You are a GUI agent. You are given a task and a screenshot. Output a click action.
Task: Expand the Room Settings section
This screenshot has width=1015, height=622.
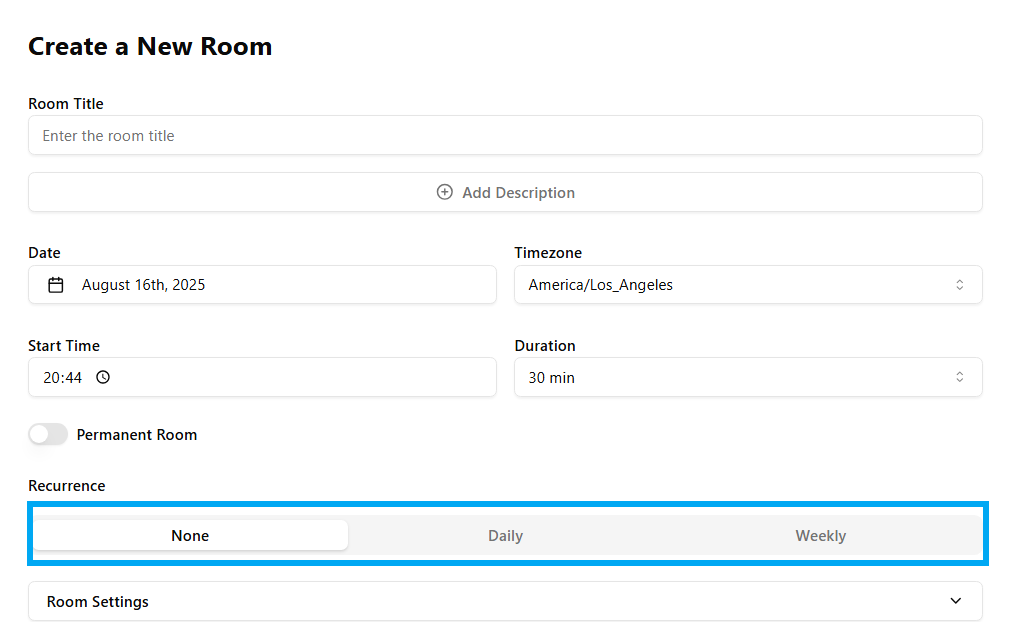point(505,602)
